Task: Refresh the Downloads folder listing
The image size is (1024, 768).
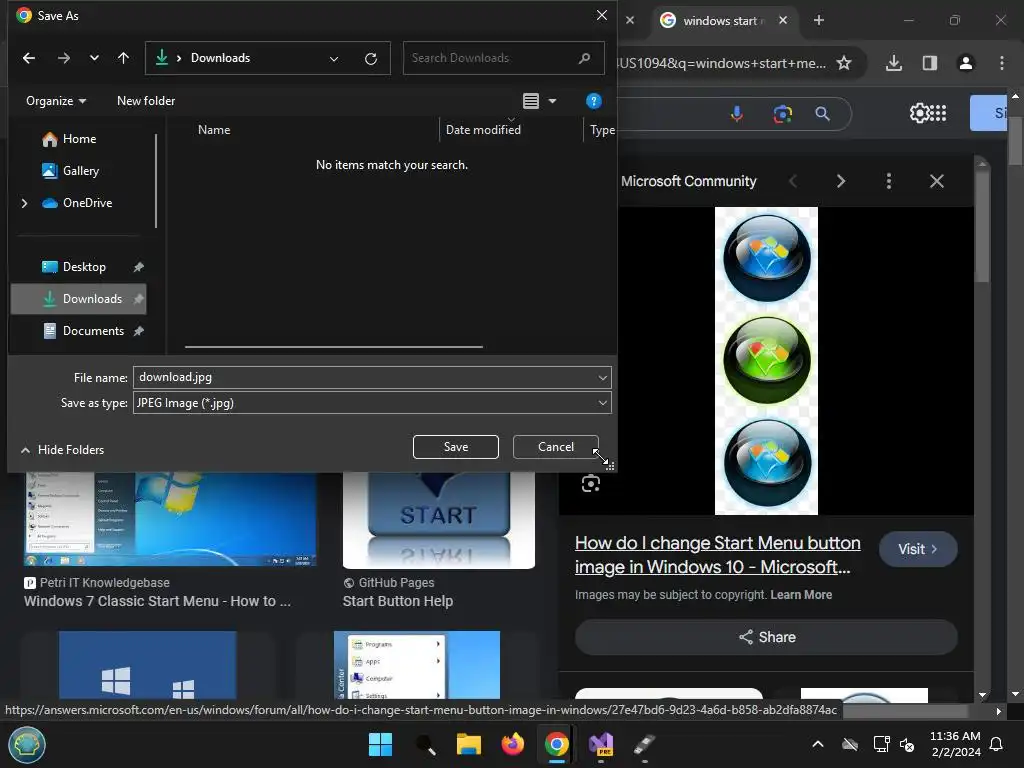Action: click(371, 59)
